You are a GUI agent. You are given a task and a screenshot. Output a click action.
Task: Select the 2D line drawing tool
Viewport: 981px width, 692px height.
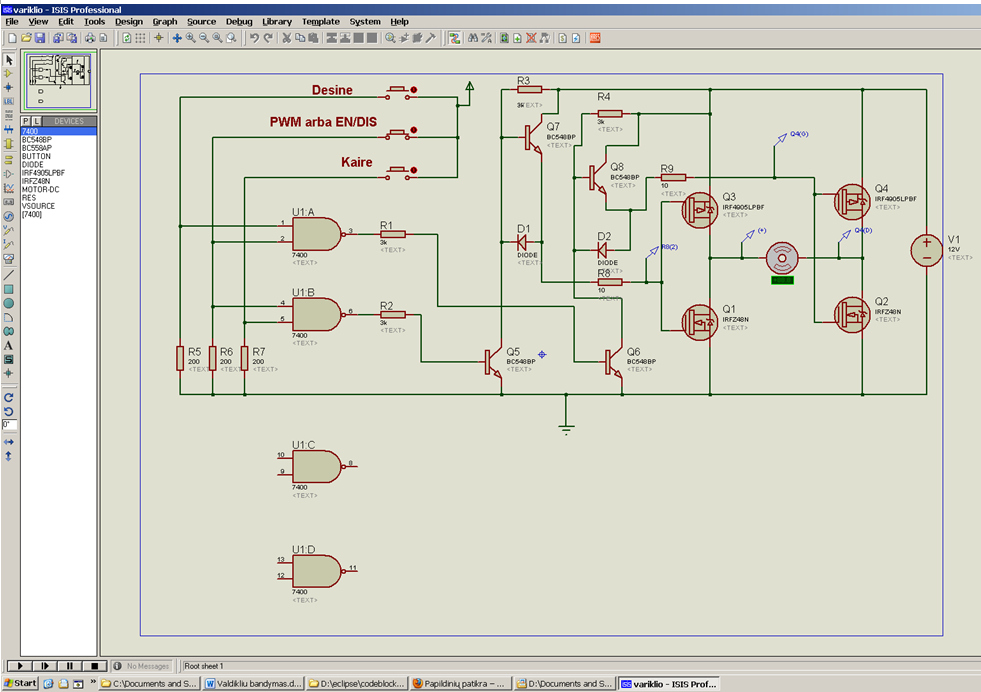(9, 275)
